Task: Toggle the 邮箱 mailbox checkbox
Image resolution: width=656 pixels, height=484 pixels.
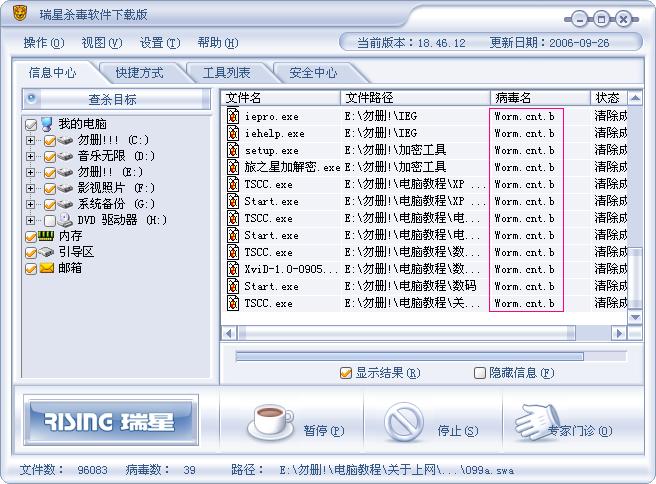Action: [31, 269]
